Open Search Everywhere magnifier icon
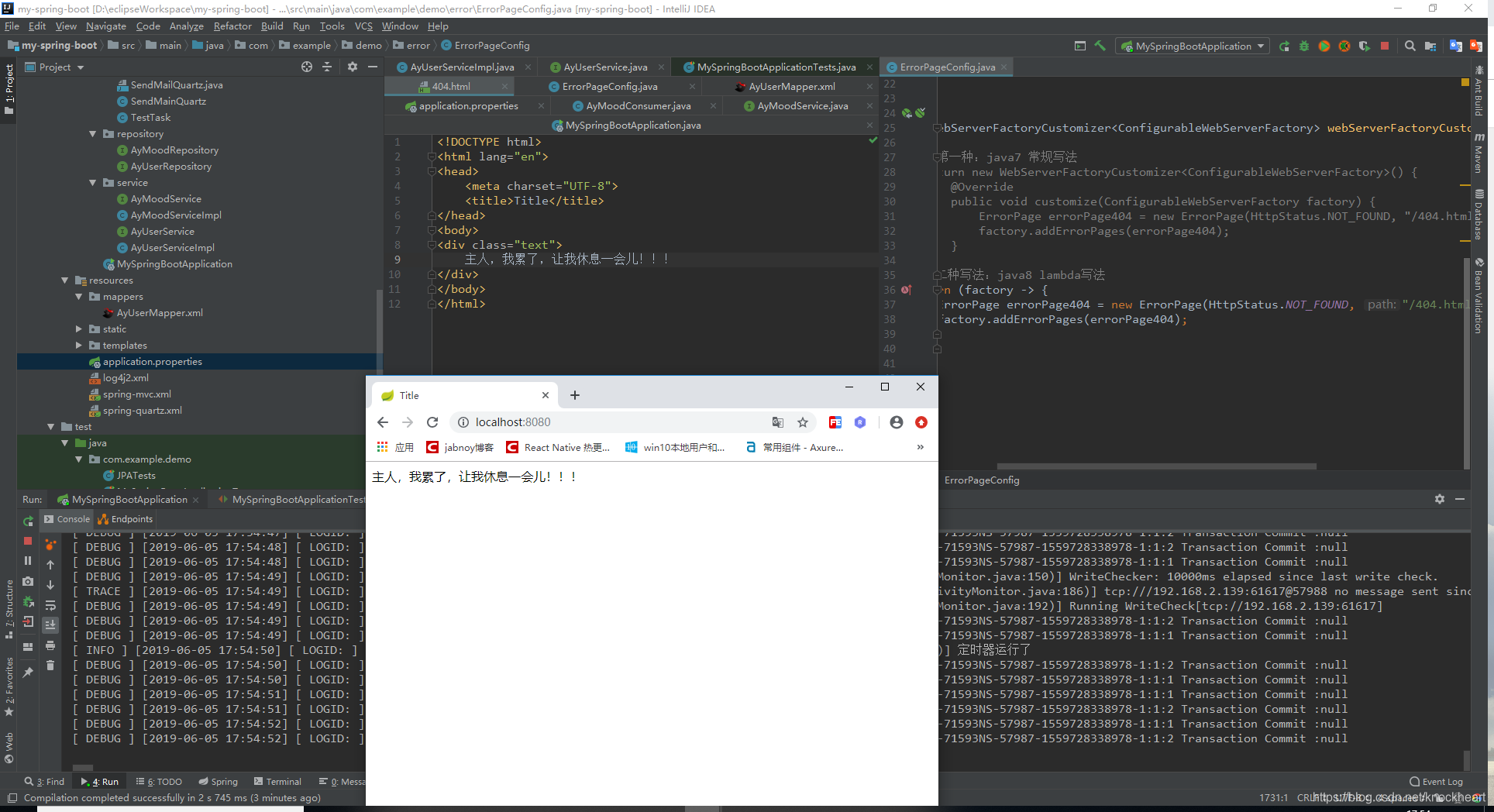The width and height of the screenshot is (1494, 812). pyautogui.click(x=1410, y=46)
